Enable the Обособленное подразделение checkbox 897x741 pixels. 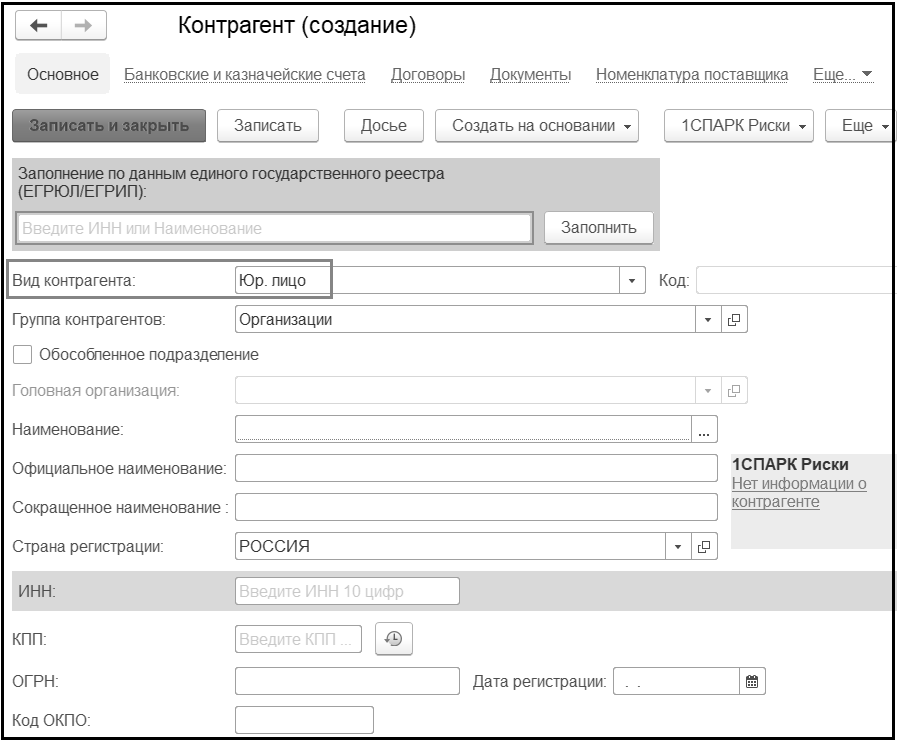point(22,354)
